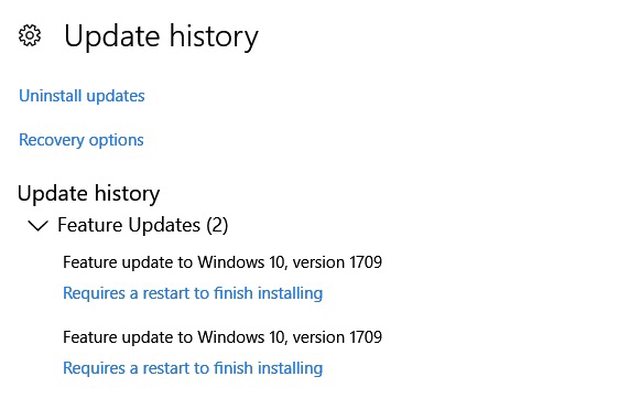Image resolution: width=640 pixels, height=398 pixels.
Task: Click the word Recovery in Recovery options
Action: pos(51,140)
